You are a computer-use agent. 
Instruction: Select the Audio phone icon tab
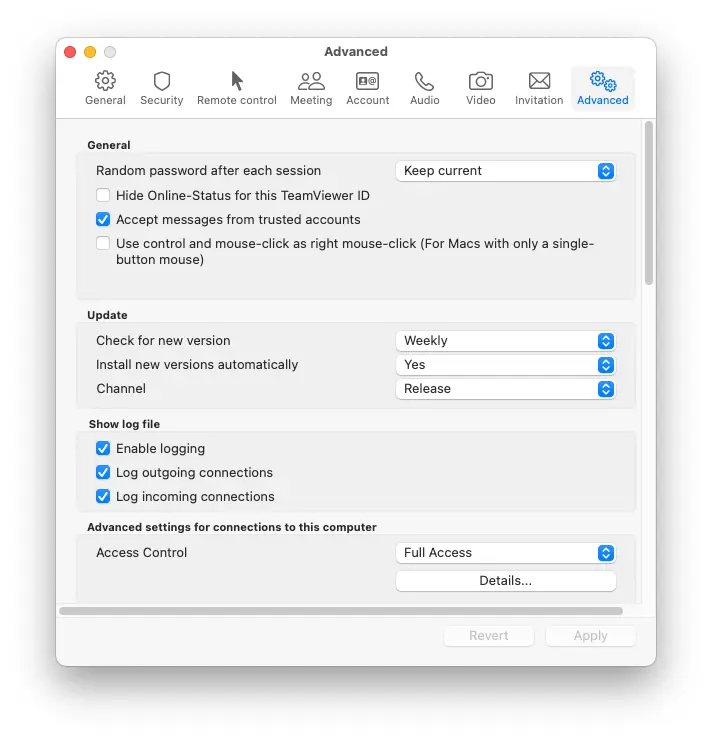pos(425,88)
